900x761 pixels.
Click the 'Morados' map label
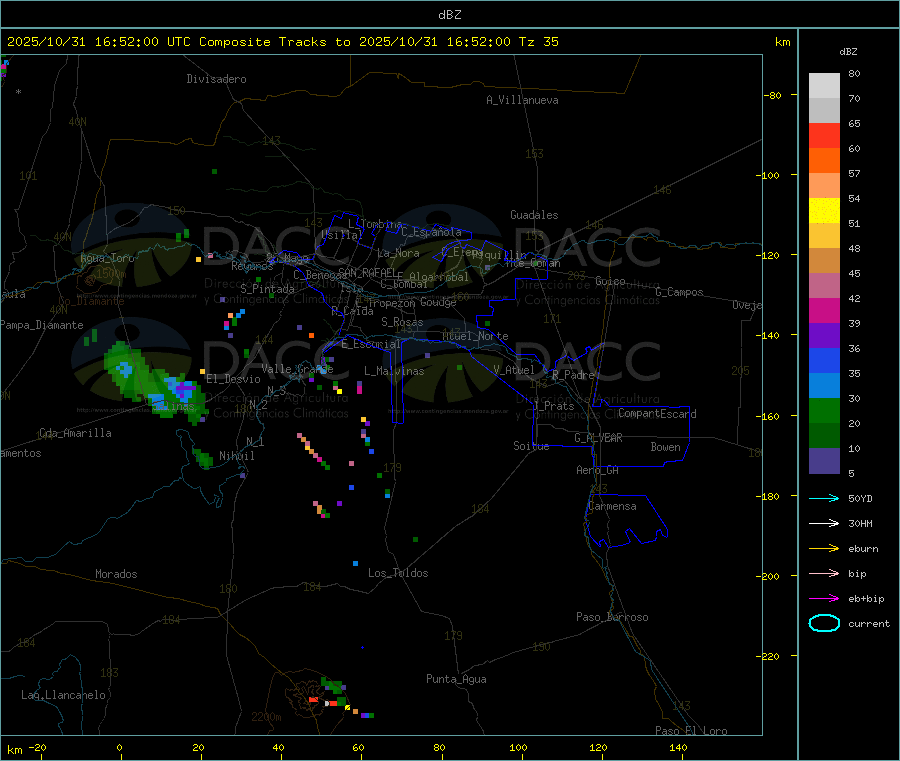coord(117,574)
